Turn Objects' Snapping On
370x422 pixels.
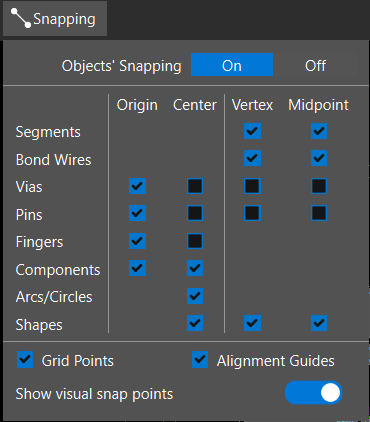click(232, 65)
